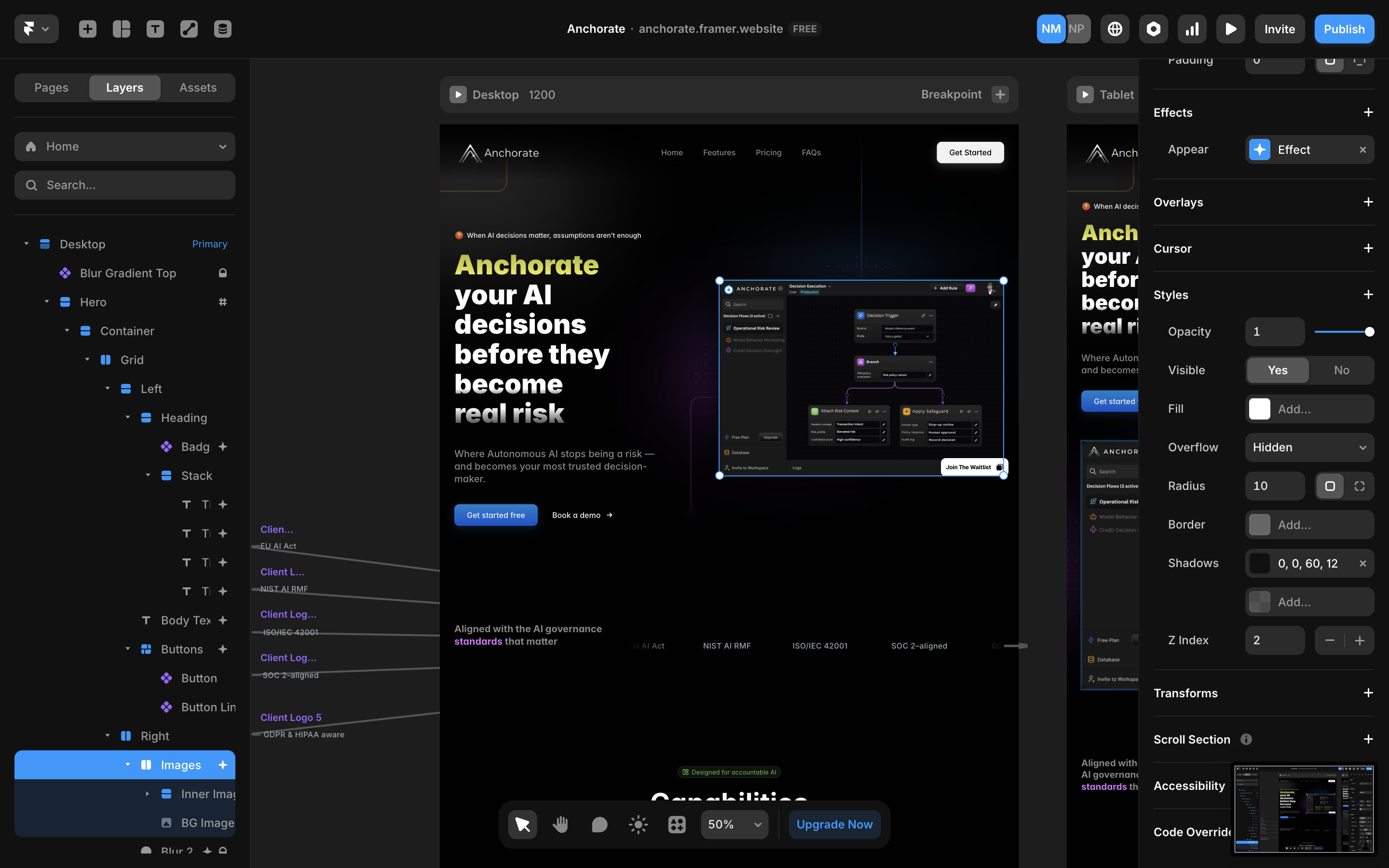Click the globe localization icon
The image size is (1389, 868).
point(1115,29)
